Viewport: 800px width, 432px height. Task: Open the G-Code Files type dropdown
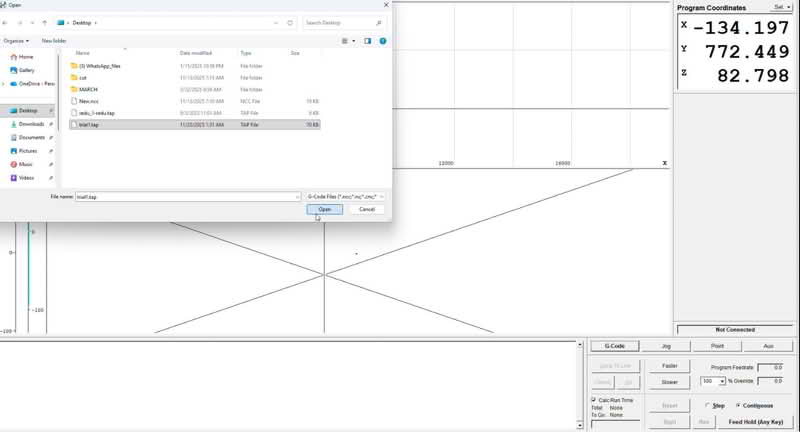345,197
